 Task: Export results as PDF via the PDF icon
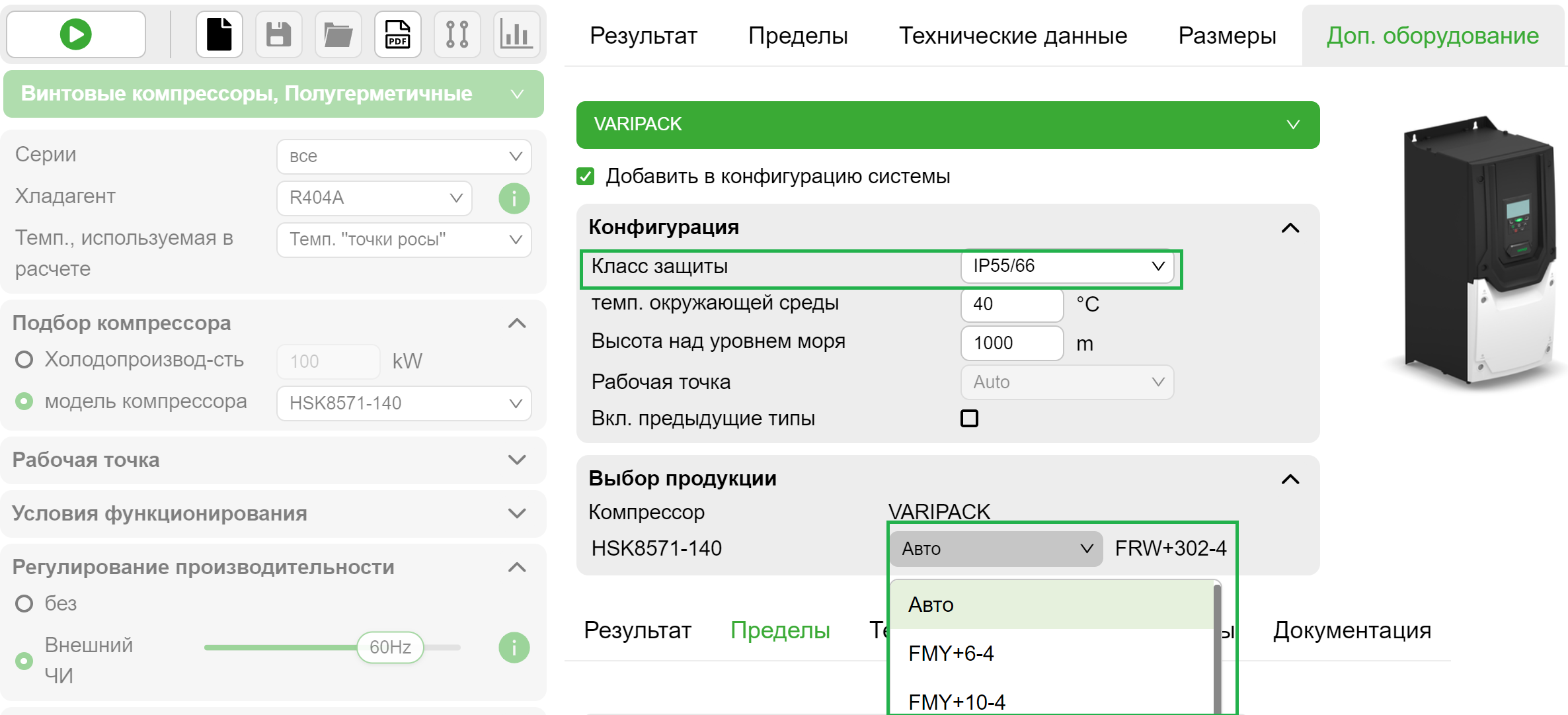click(x=397, y=34)
